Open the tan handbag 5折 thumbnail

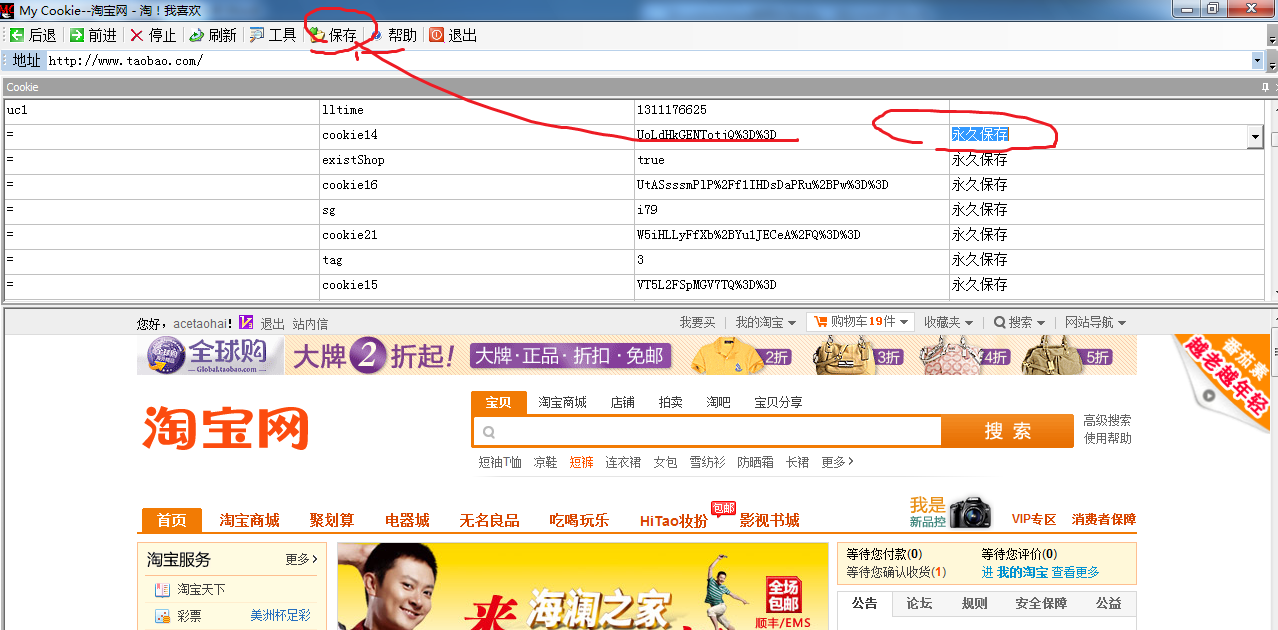pos(1065,355)
